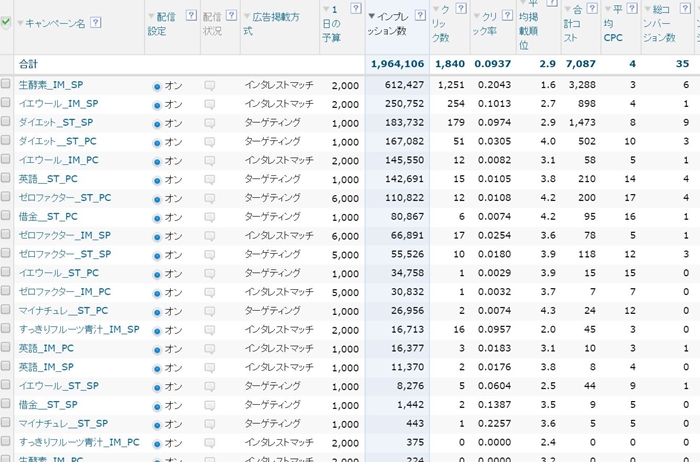Click comment bubble icon for 英語_IM_SP
This screenshot has height=462, width=700.
[209, 368]
